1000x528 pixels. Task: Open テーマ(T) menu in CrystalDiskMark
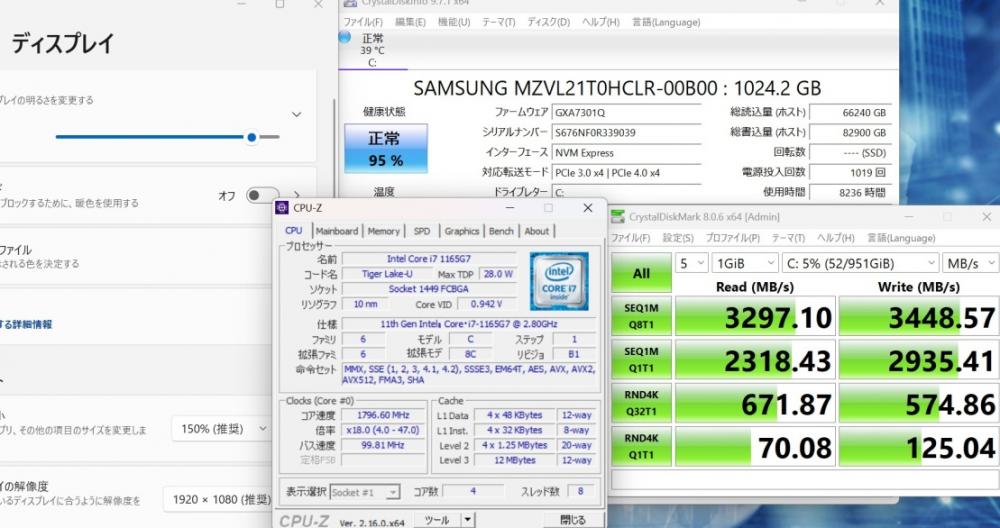click(788, 238)
